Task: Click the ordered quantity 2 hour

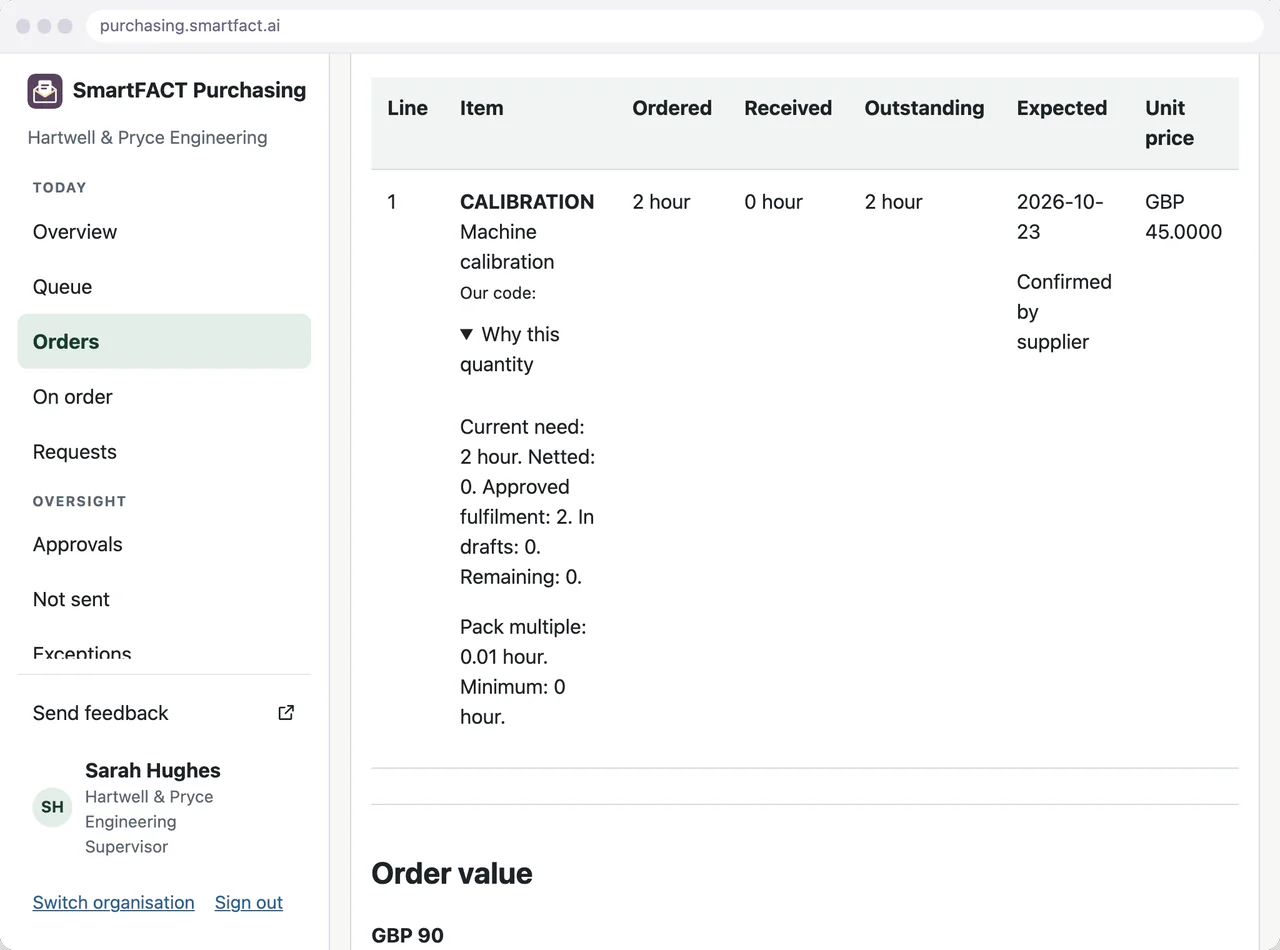Action: point(661,202)
